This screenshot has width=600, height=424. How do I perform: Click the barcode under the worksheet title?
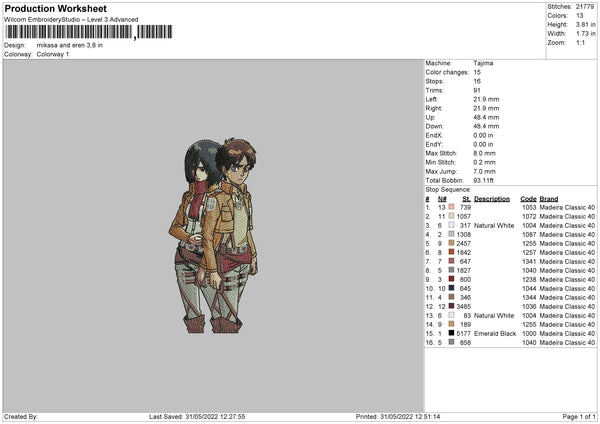pyautogui.click(x=89, y=32)
